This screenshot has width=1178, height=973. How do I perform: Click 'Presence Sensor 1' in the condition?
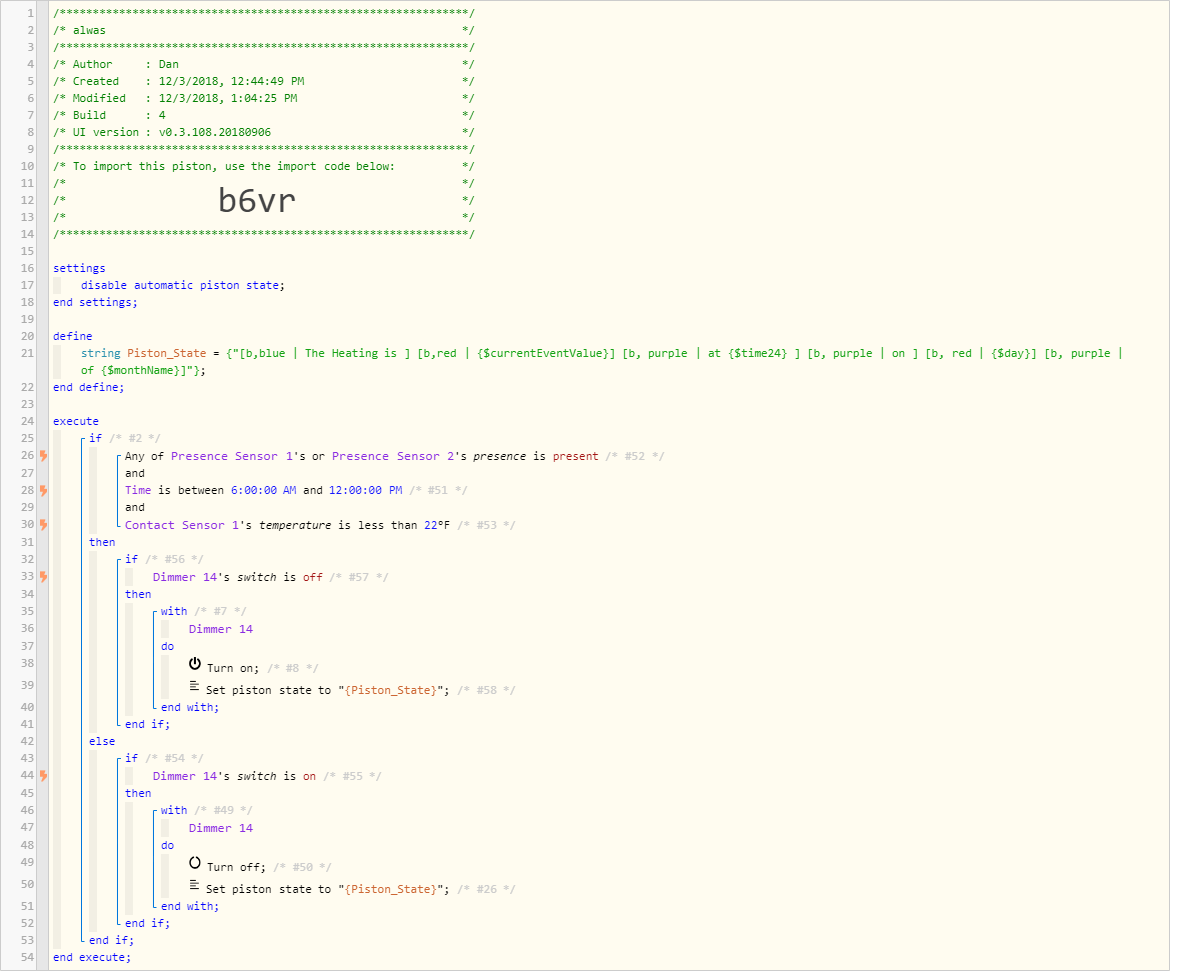point(231,457)
